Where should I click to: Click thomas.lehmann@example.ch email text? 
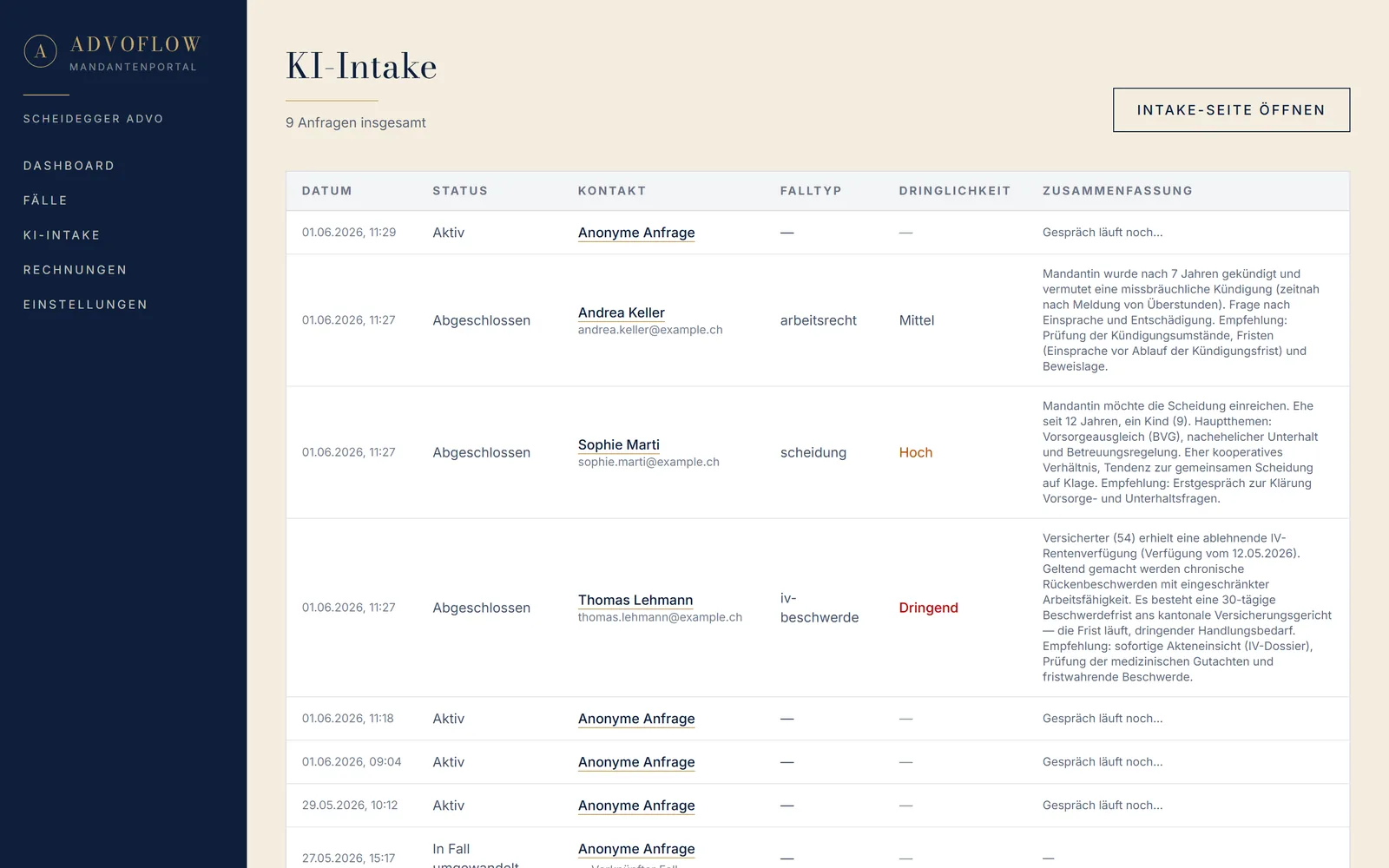tap(660, 617)
